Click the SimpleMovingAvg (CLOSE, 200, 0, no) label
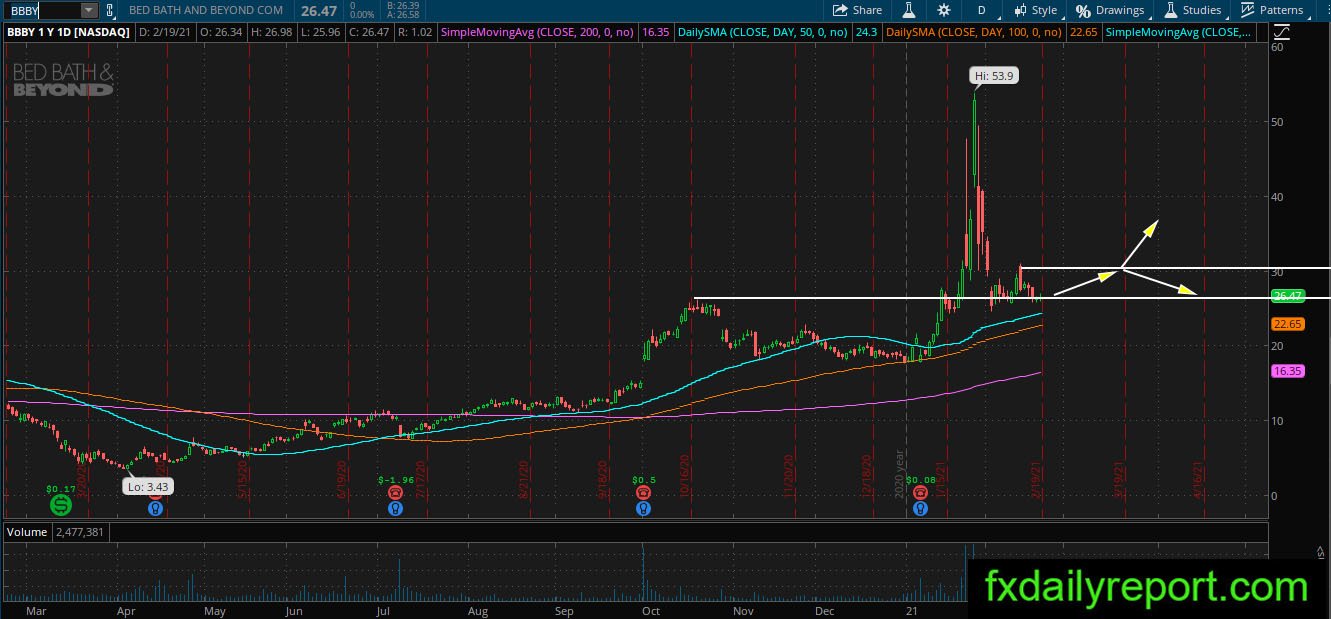The height and width of the screenshot is (619, 1331). [x=539, y=32]
